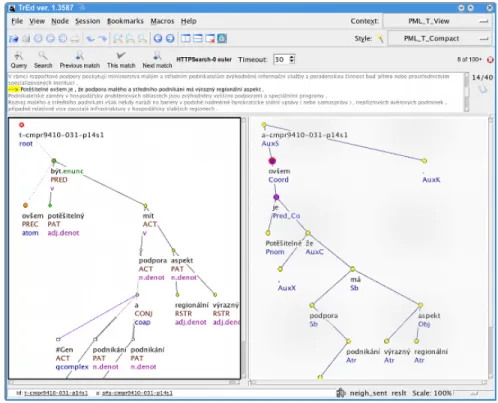Screen dimensions: 498x403
Task: Click the third magnifier find icon
Action: [x=142, y=39]
